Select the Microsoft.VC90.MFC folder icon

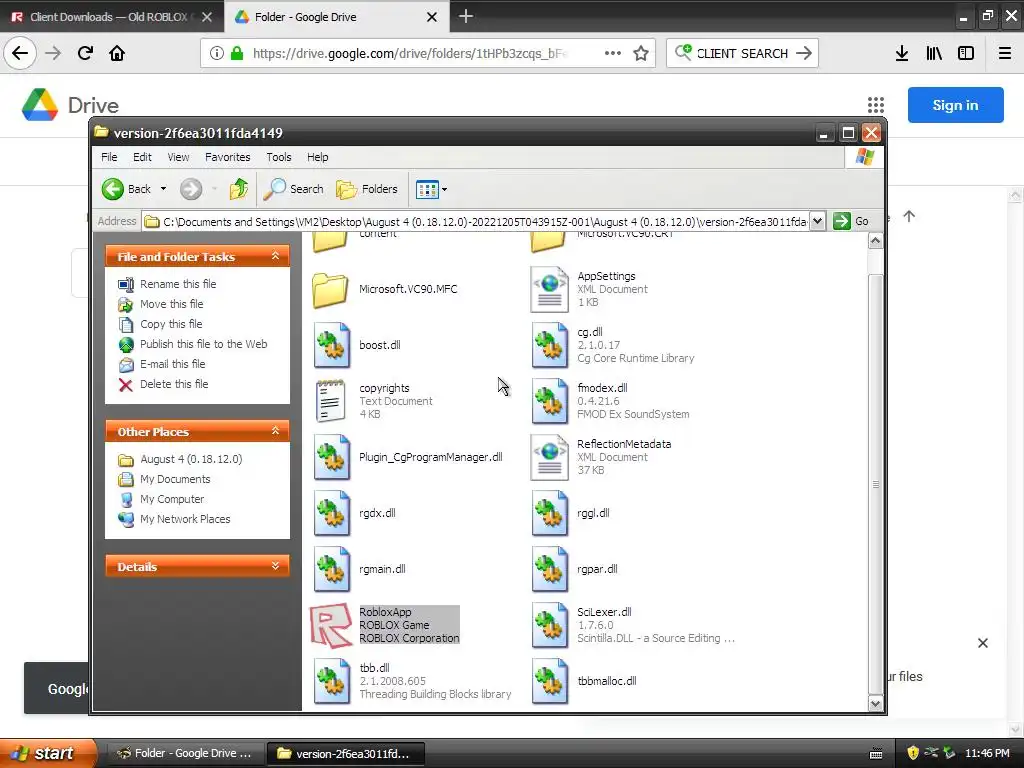coord(330,289)
